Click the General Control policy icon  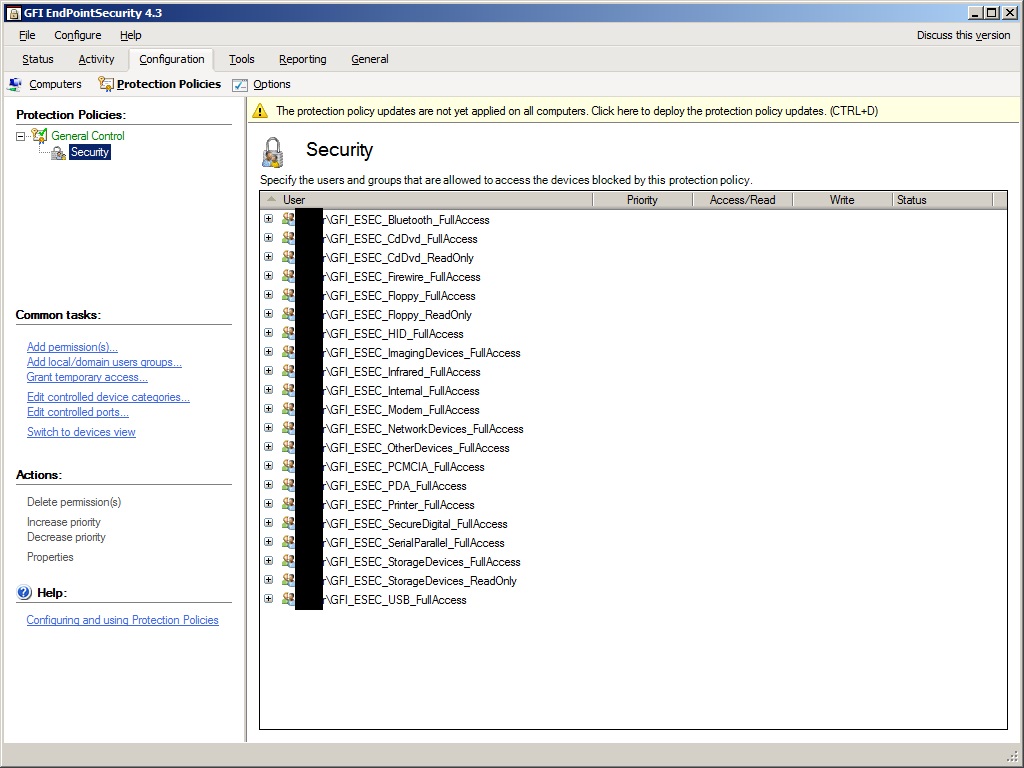click(40, 135)
